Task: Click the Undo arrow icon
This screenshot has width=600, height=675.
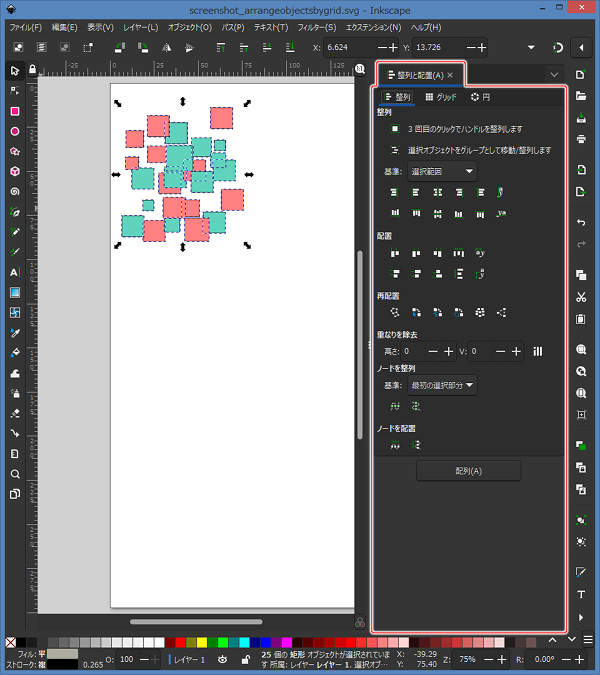Action: pos(581,221)
